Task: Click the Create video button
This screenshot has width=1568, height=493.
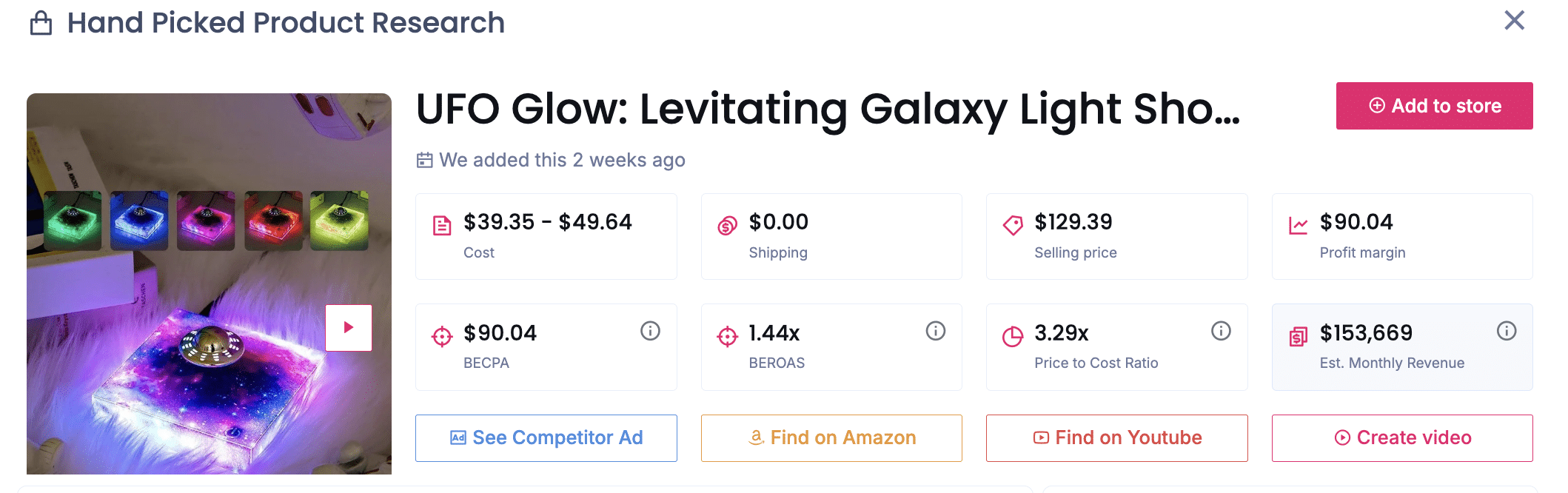Action: pos(1402,438)
